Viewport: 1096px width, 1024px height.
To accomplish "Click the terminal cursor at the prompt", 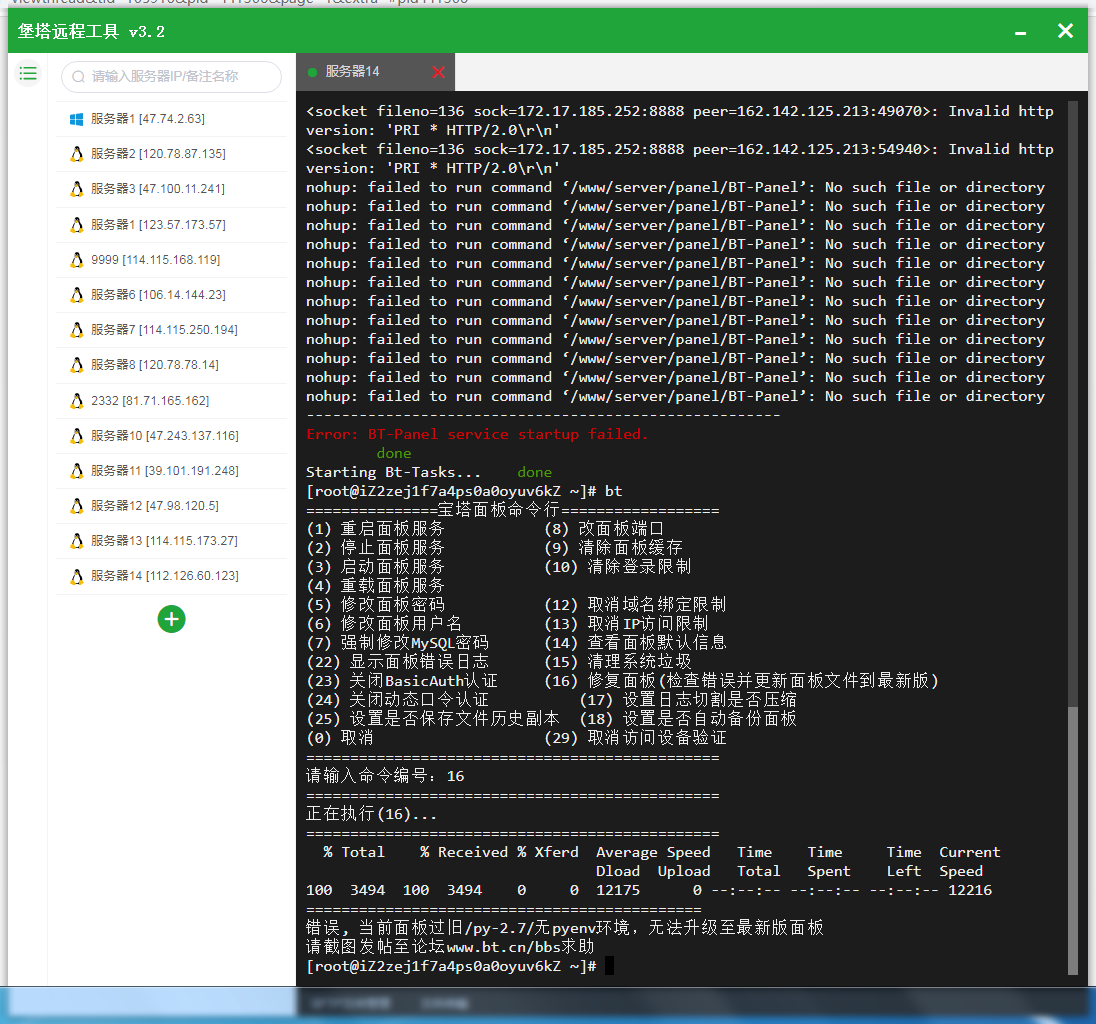I will click(610, 966).
